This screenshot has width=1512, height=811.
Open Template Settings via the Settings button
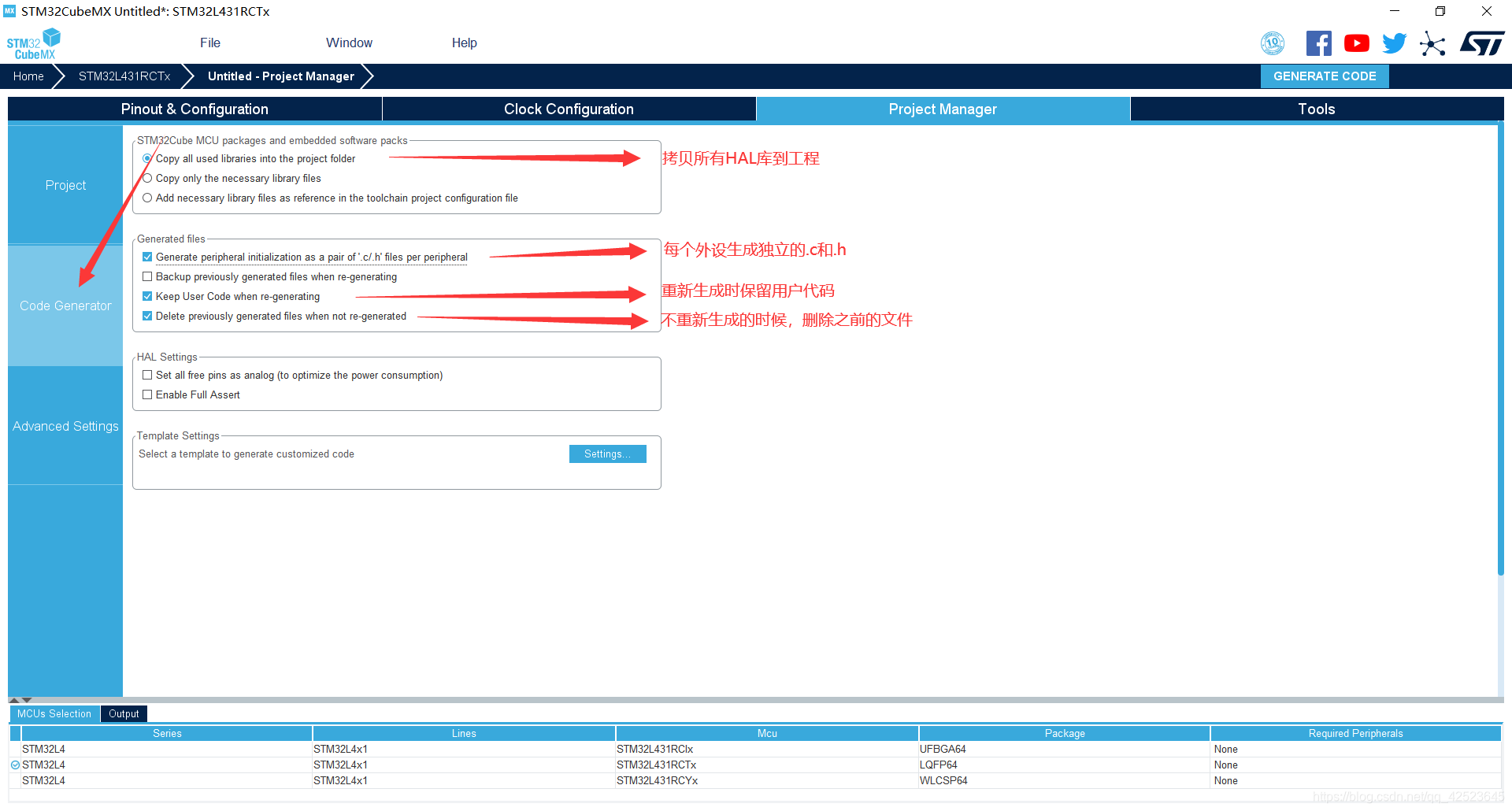click(x=607, y=454)
